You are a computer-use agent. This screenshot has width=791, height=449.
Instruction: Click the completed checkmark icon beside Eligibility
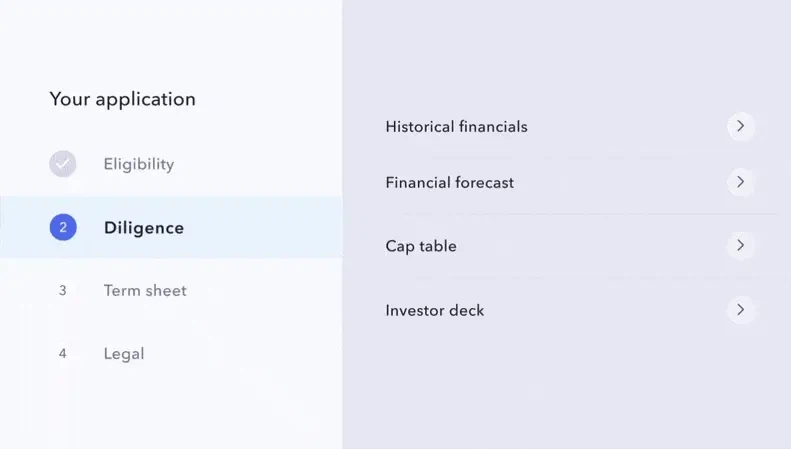pos(63,164)
